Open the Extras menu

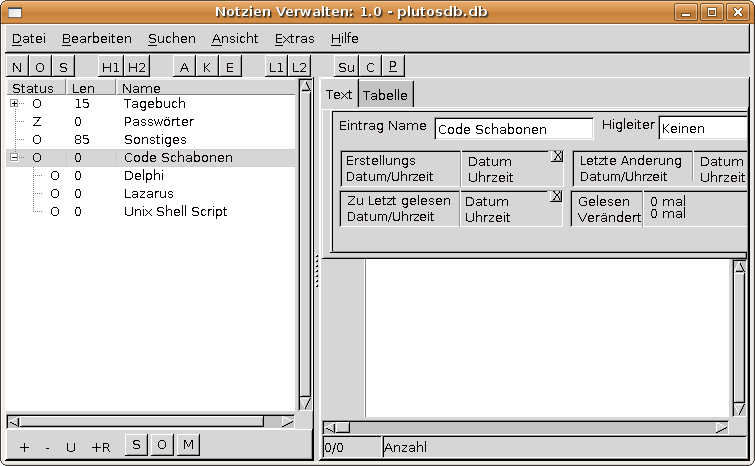tap(294, 38)
